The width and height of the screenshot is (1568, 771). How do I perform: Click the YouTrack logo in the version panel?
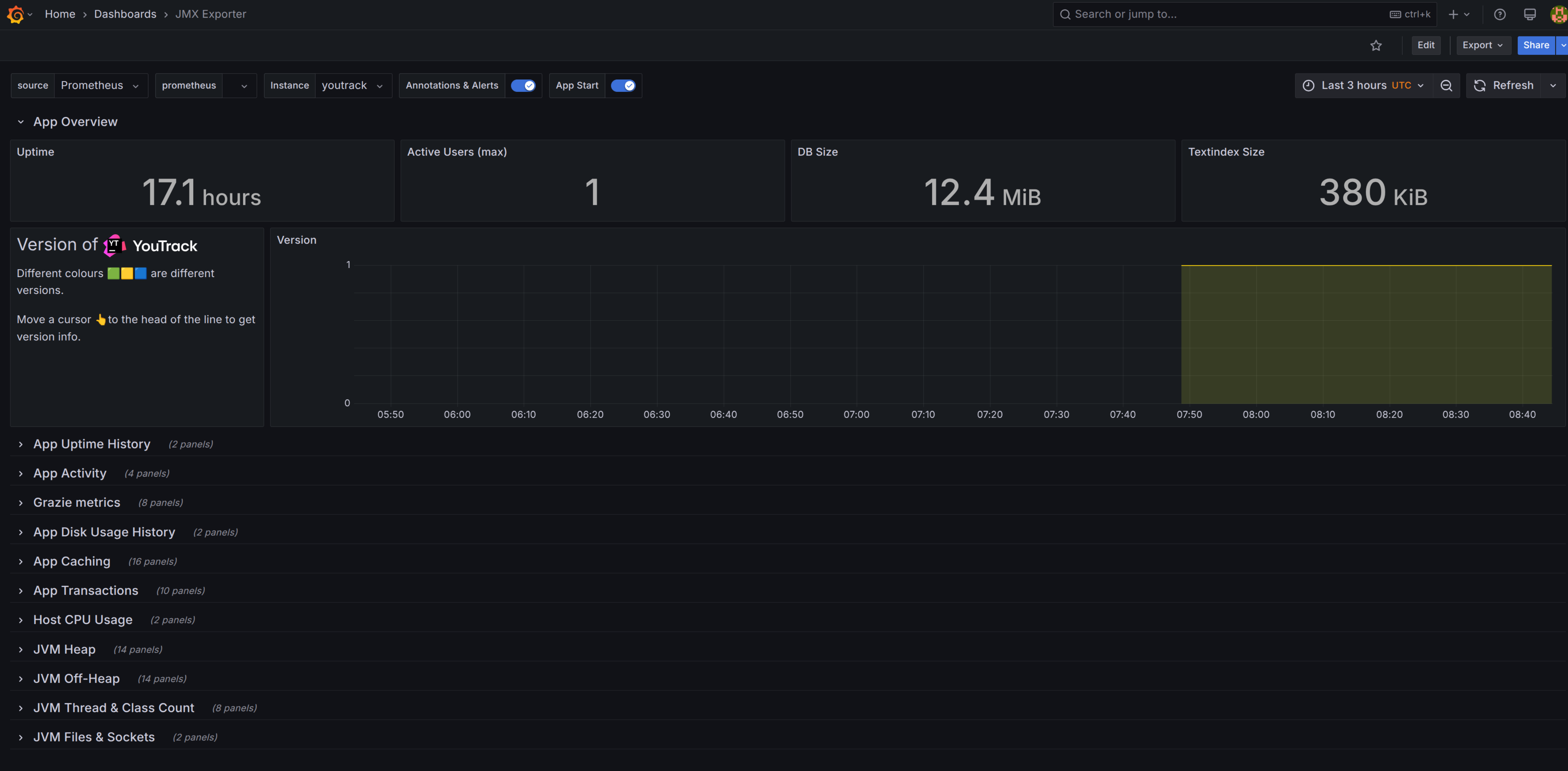151,245
